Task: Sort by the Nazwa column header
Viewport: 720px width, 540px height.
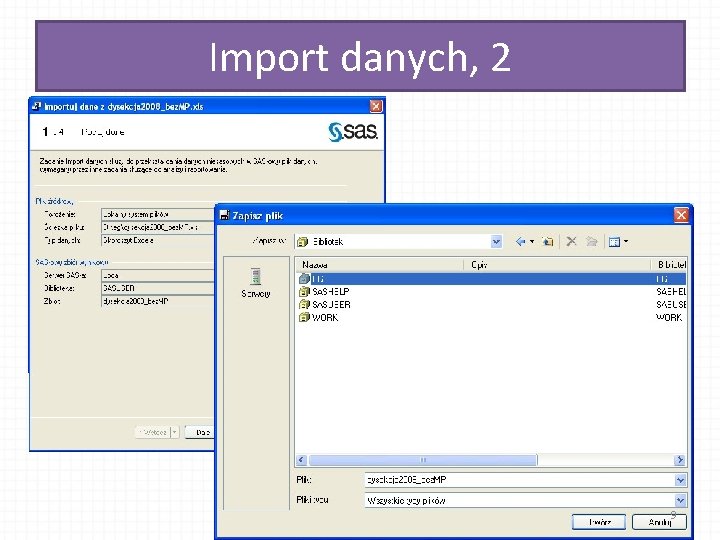Action: [x=380, y=264]
